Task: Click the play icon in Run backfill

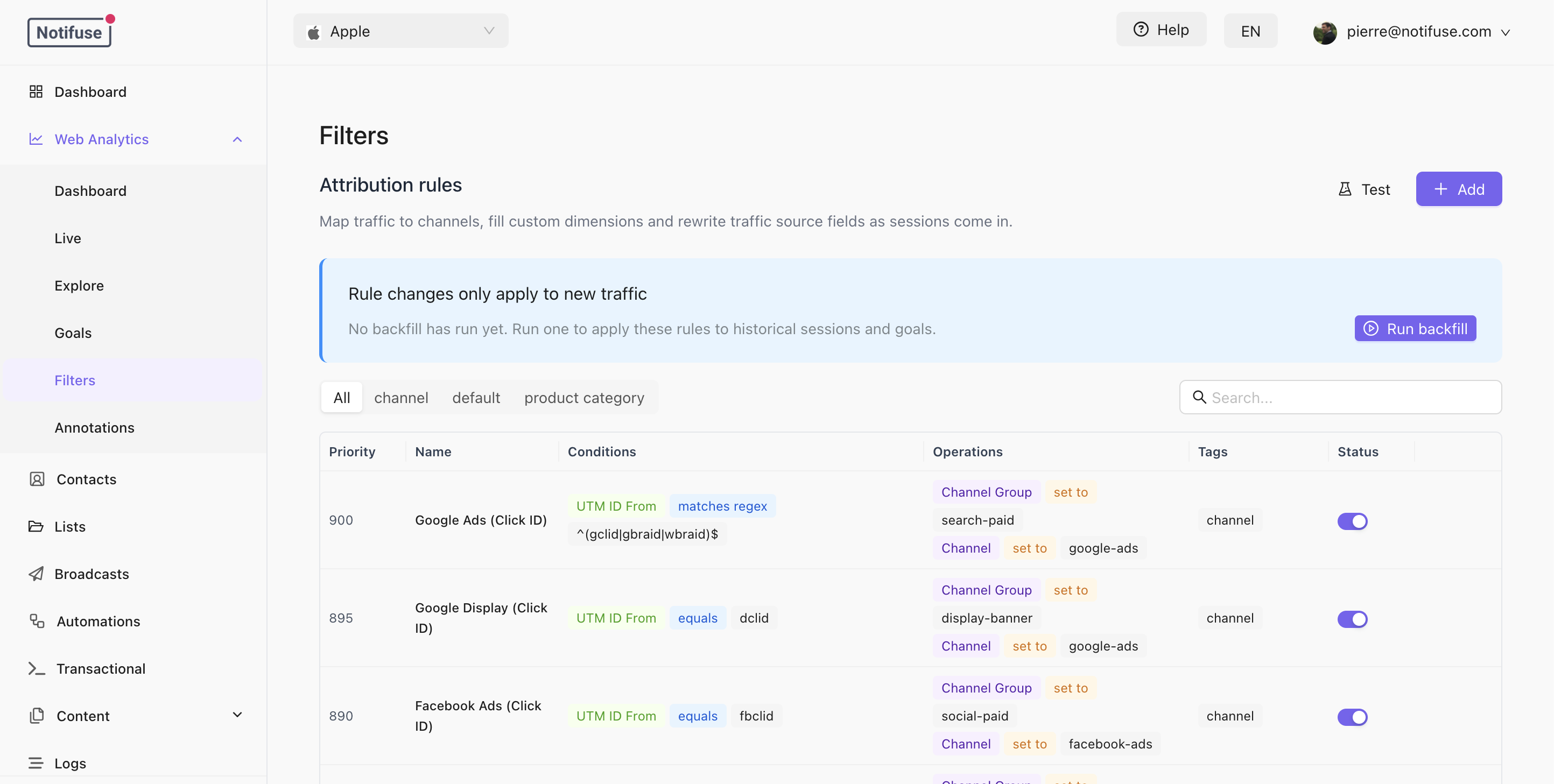Action: [x=1370, y=329]
